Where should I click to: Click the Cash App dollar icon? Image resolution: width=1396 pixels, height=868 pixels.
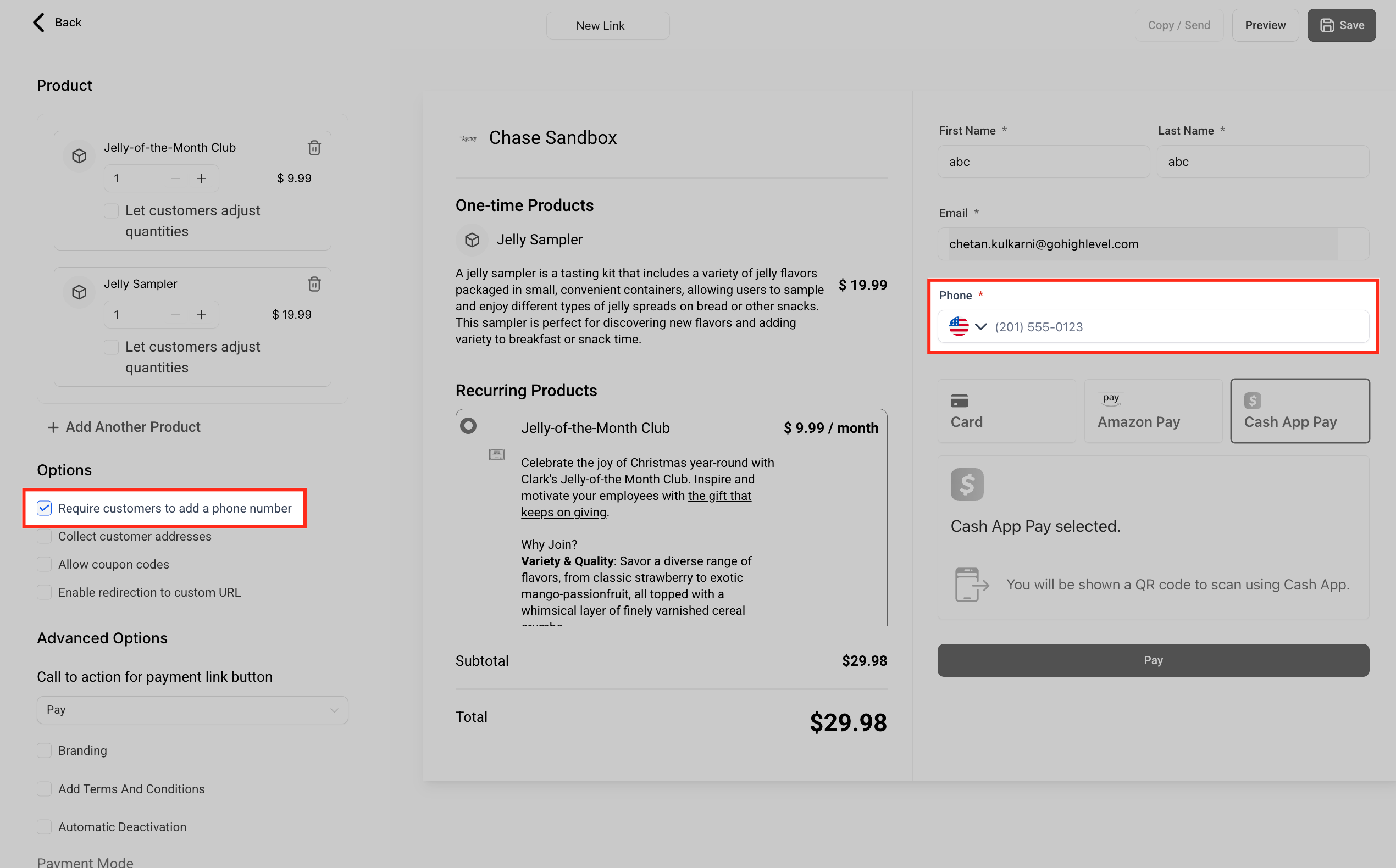[966, 485]
